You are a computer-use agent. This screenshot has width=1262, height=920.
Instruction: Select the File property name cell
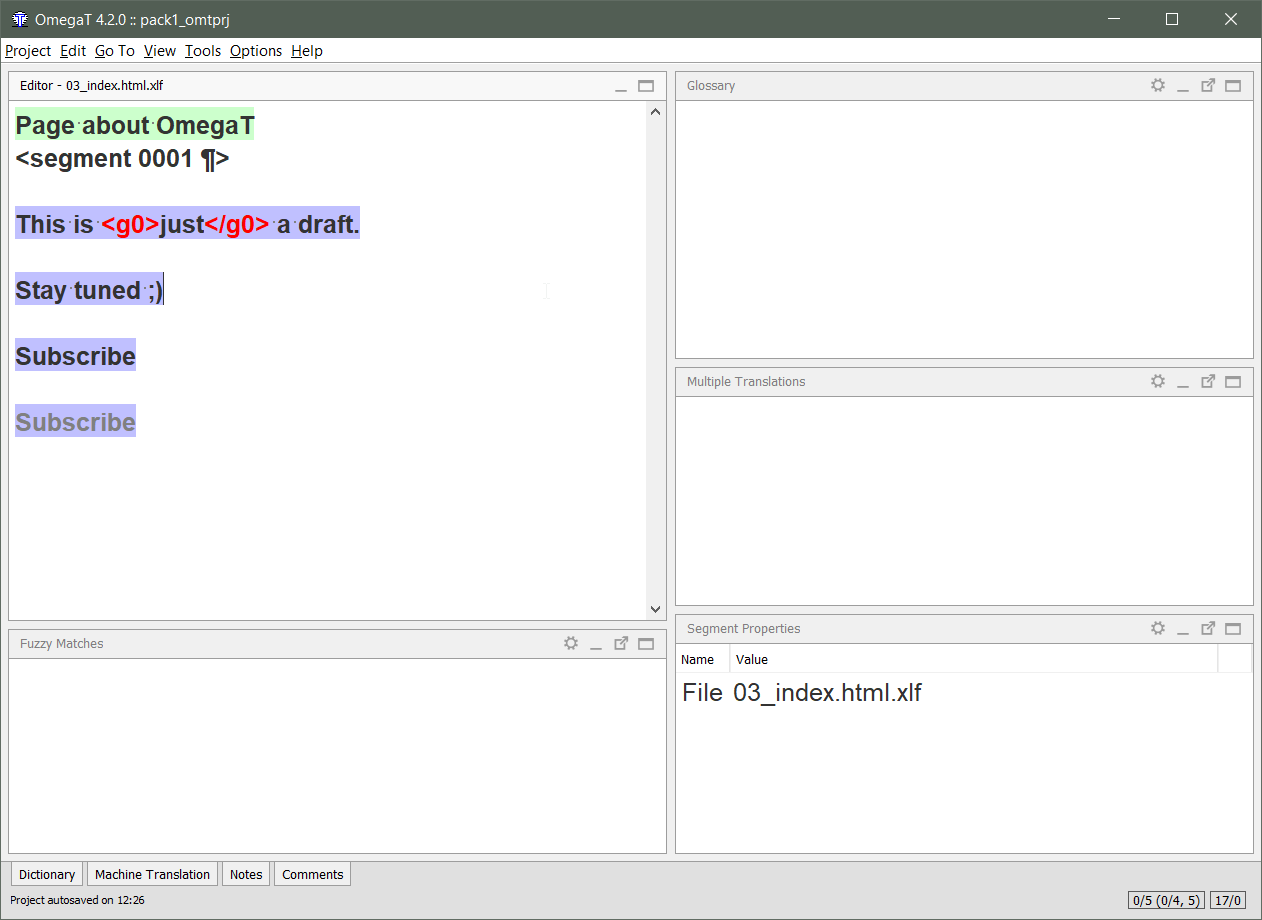click(702, 692)
